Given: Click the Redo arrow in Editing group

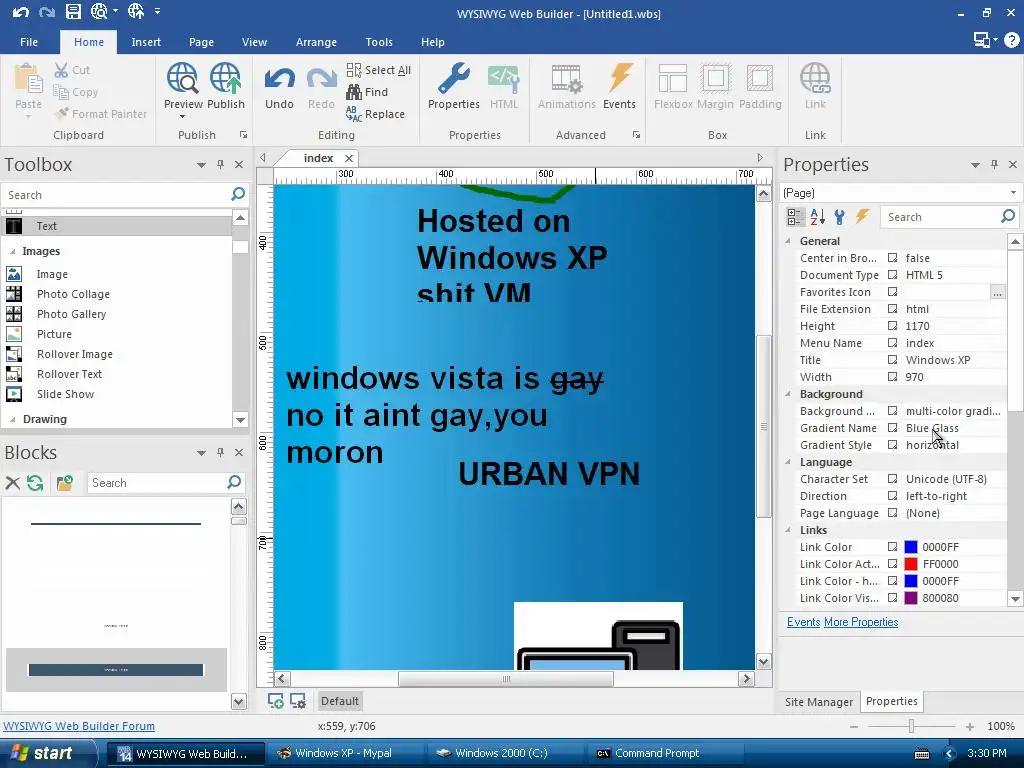Looking at the screenshot, I should (x=321, y=79).
